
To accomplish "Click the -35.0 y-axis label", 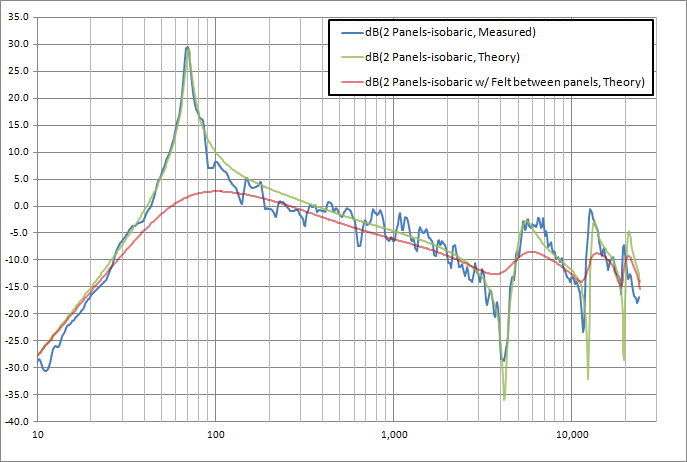I will (17, 394).
